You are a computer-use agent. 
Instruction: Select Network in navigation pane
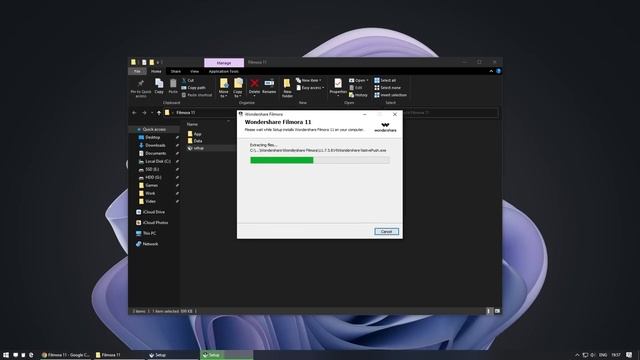tap(150, 244)
